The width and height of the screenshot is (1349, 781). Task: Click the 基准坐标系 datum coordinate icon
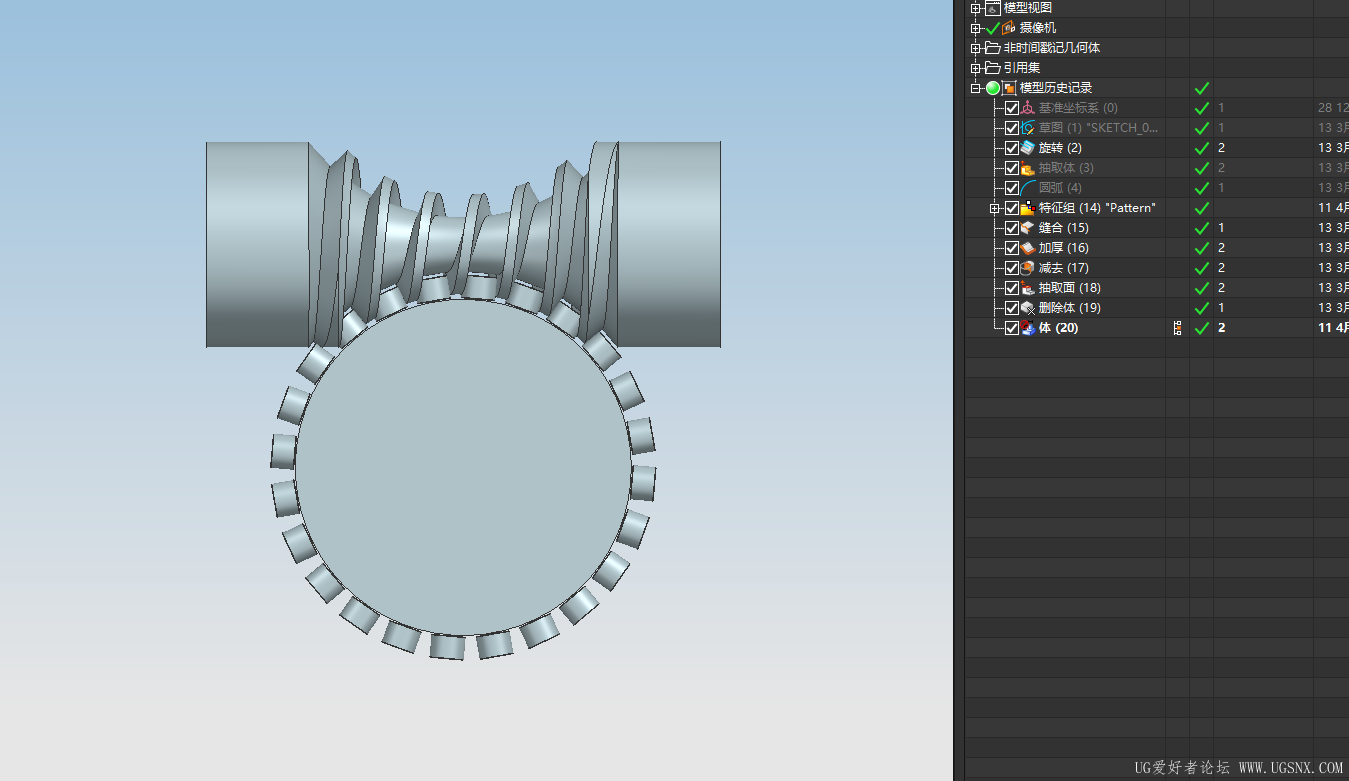pos(1028,108)
